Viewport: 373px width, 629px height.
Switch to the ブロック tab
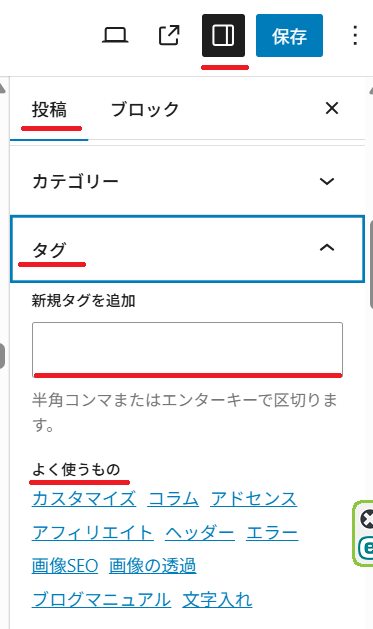[145, 110]
